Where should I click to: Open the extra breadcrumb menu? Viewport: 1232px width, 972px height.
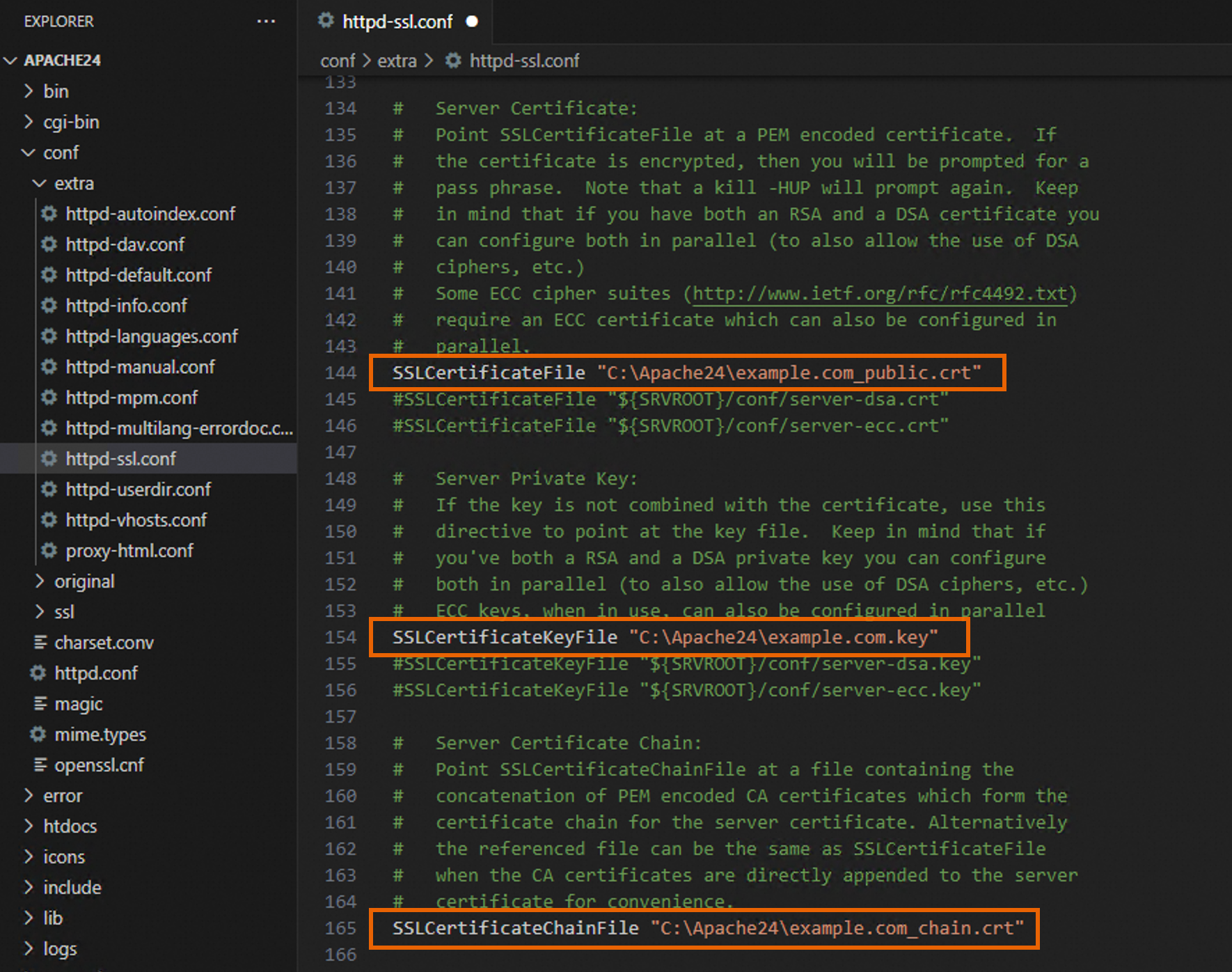(x=397, y=61)
